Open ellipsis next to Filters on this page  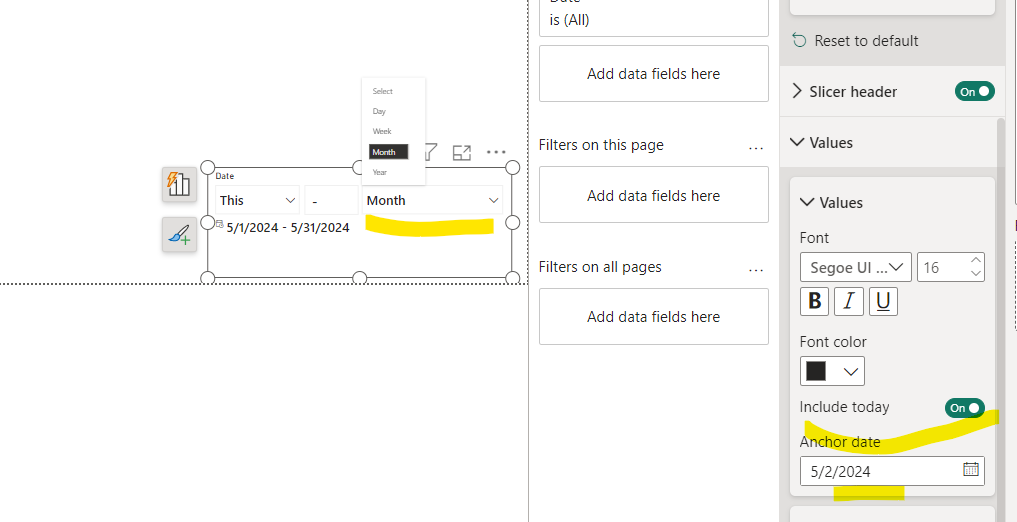[756, 147]
